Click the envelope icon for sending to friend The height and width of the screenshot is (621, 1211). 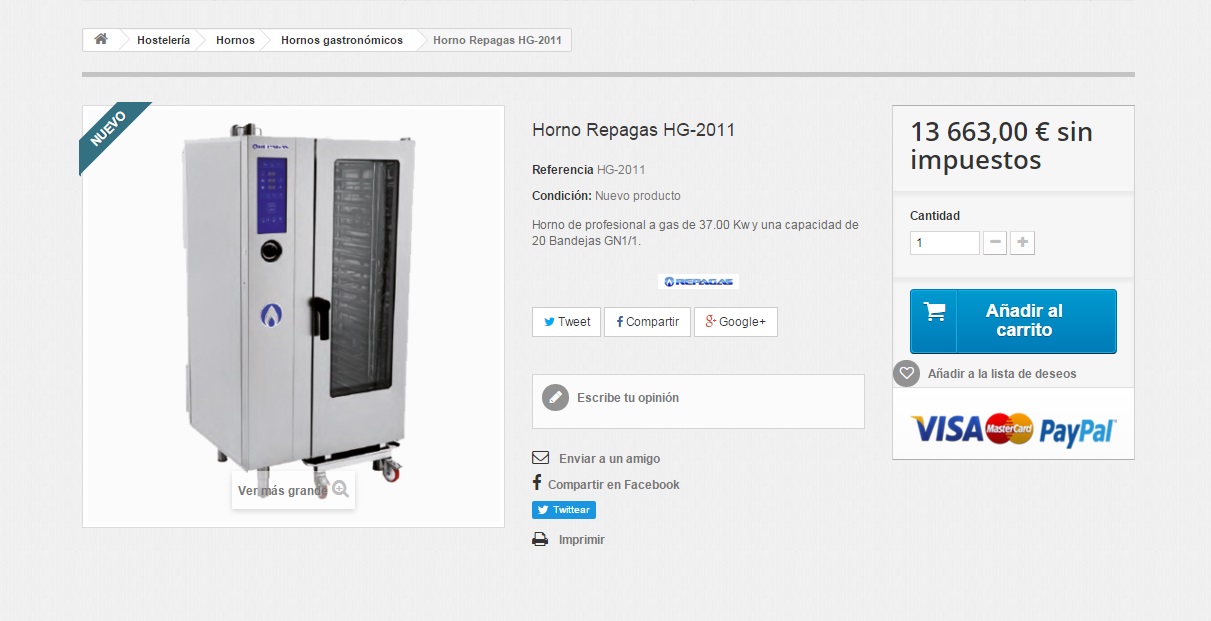(x=540, y=458)
